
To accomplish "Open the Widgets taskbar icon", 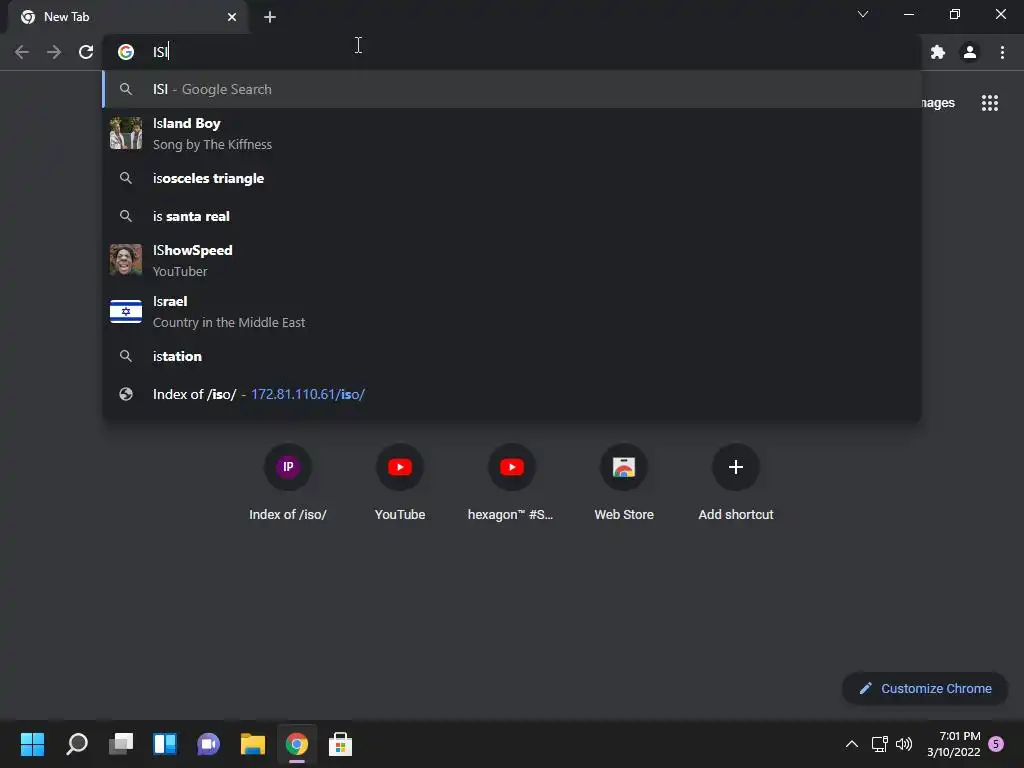I will pos(165,744).
